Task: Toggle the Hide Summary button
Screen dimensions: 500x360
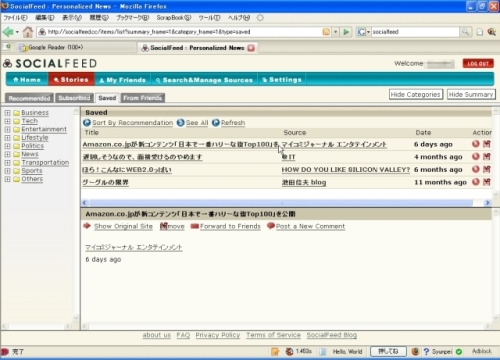Action: coord(471,94)
